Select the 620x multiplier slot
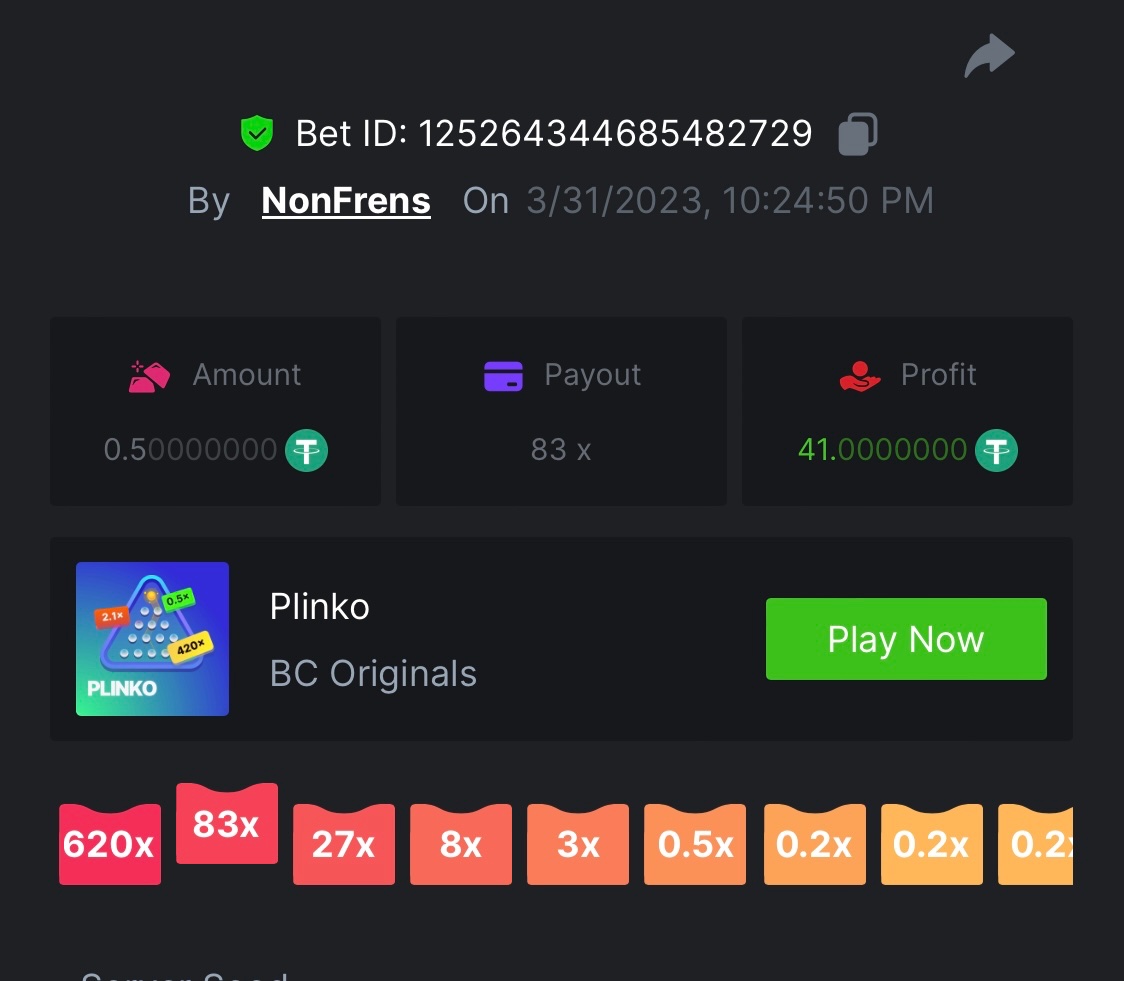 110,844
